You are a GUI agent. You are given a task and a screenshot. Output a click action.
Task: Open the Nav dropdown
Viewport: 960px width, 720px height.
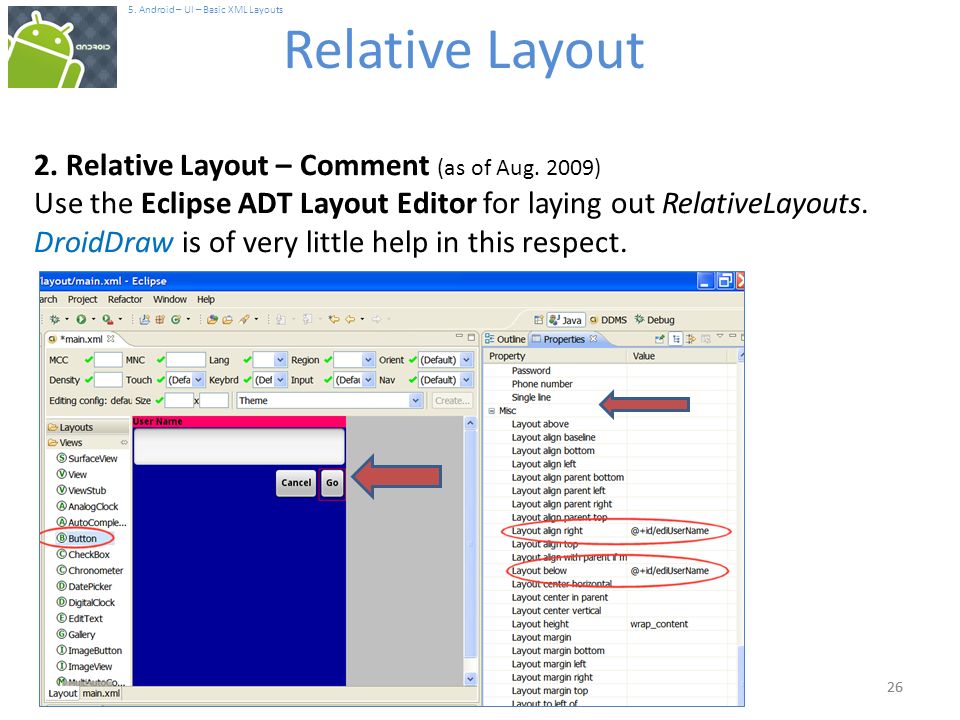467,380
